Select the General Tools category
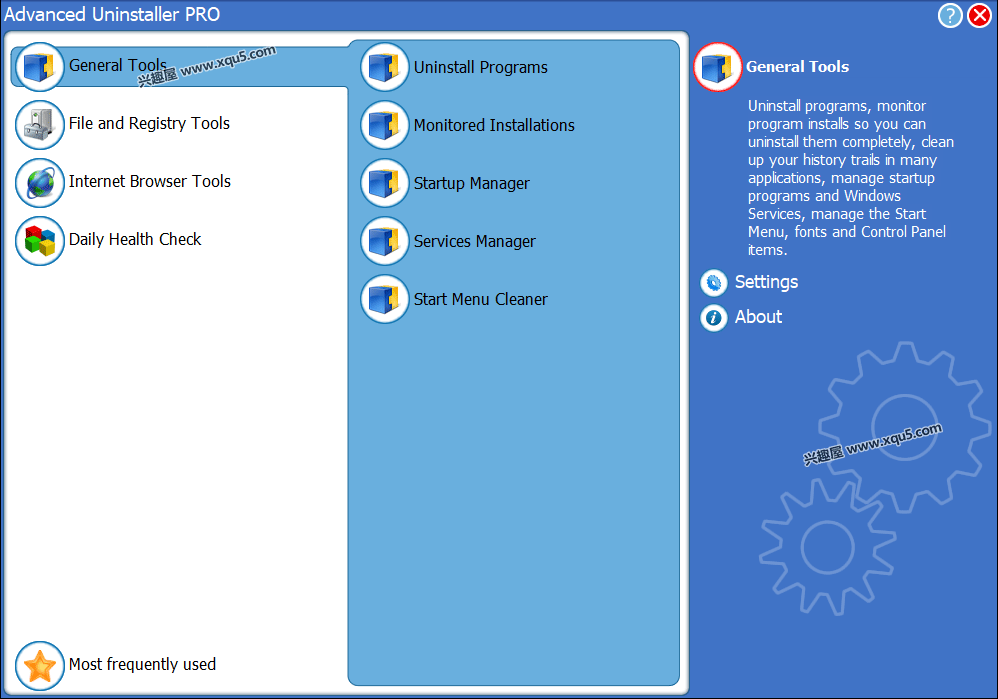The height and width of the screenshot is (699, 998). (x=119, y=66)
